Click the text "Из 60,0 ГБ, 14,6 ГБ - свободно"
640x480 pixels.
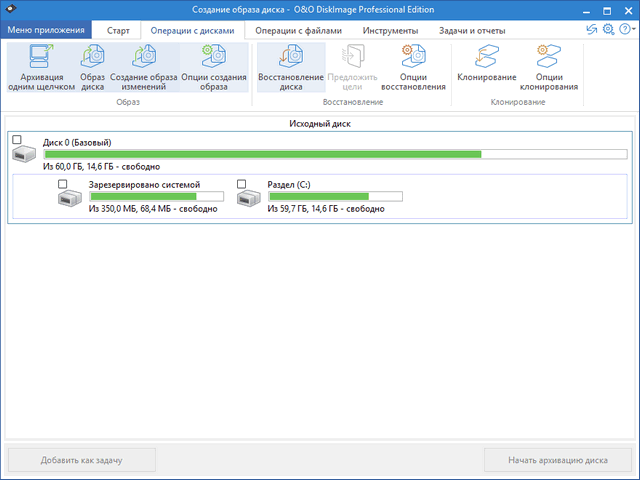click(101, 167)
